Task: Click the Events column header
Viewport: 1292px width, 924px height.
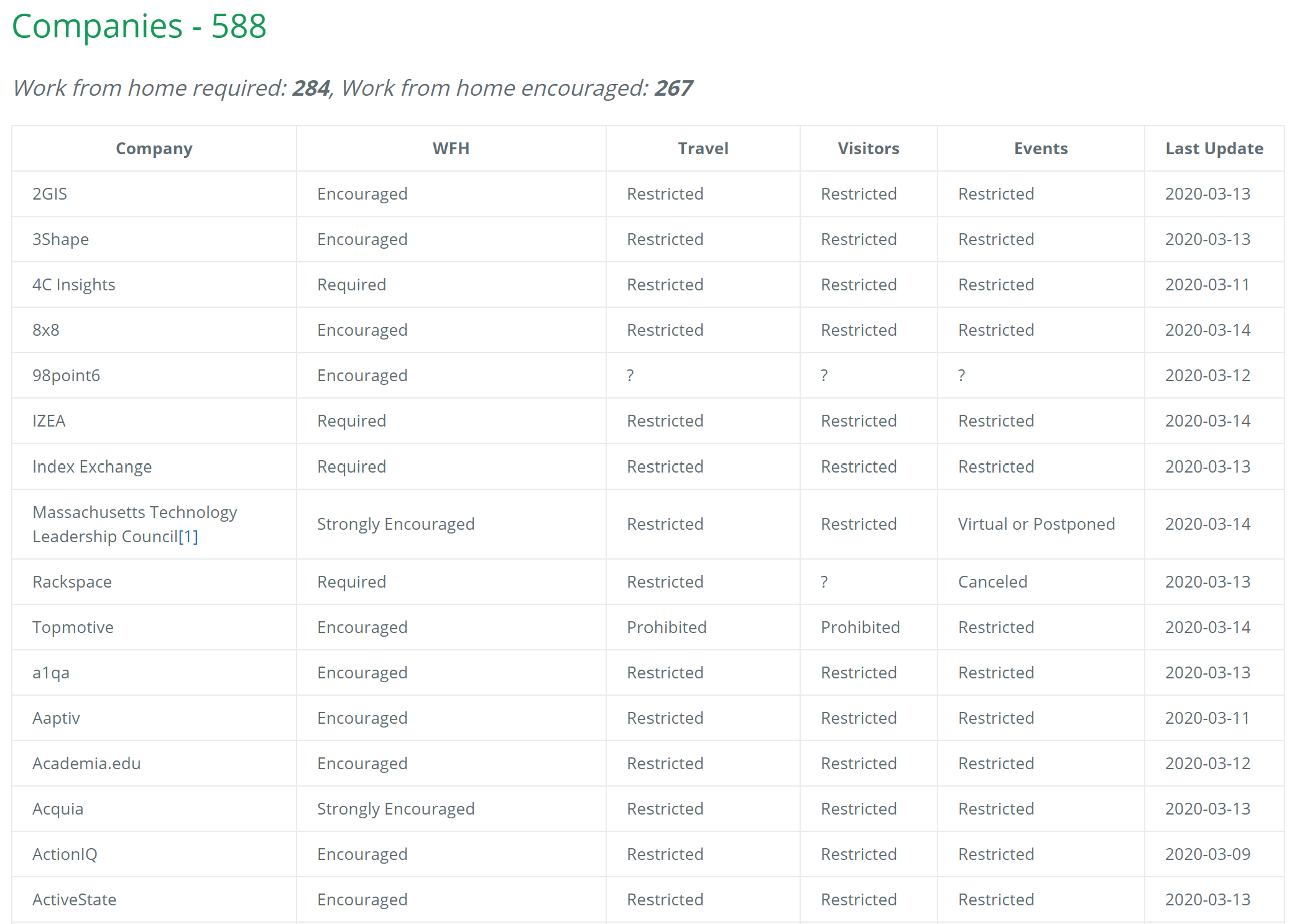Action: coord(1040,149)
